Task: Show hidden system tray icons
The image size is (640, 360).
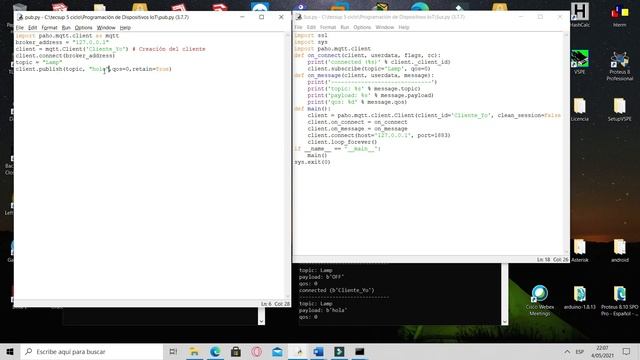Action: coord(567,351)
